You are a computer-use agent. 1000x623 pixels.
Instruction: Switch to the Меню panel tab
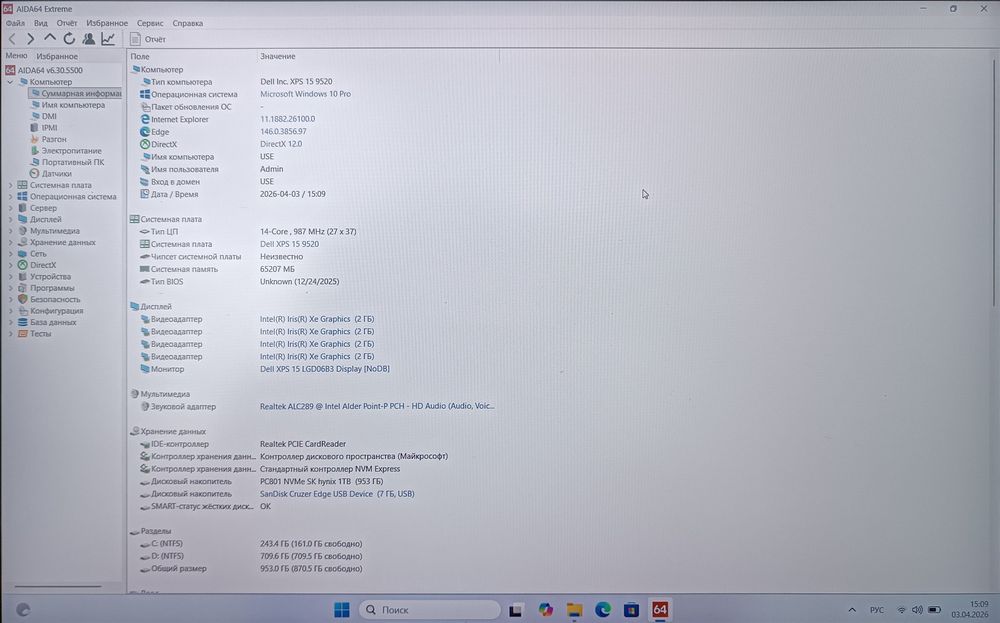coord(17,56)
